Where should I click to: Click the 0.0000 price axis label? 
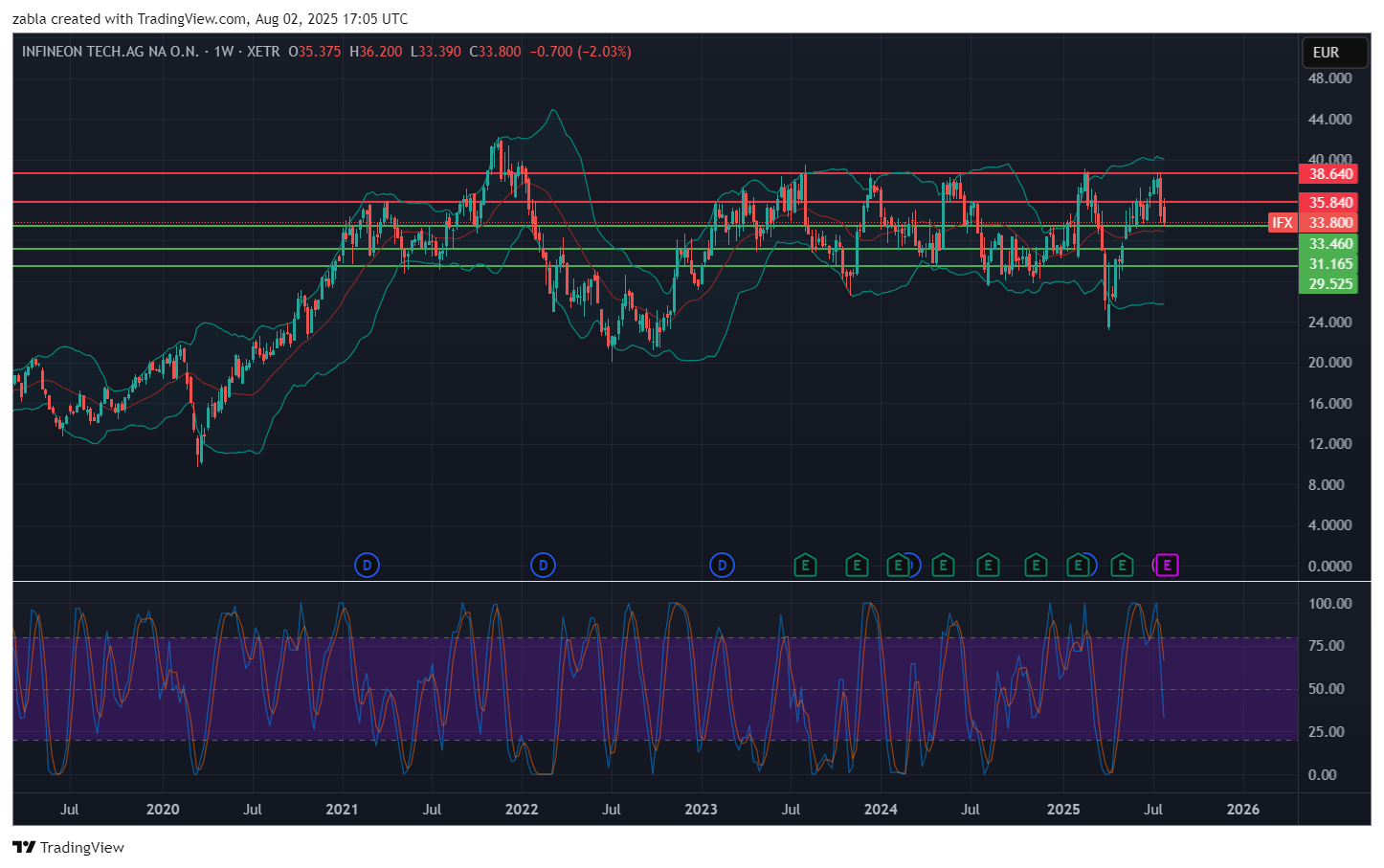pyautogui.click(x=1329, y=567)
